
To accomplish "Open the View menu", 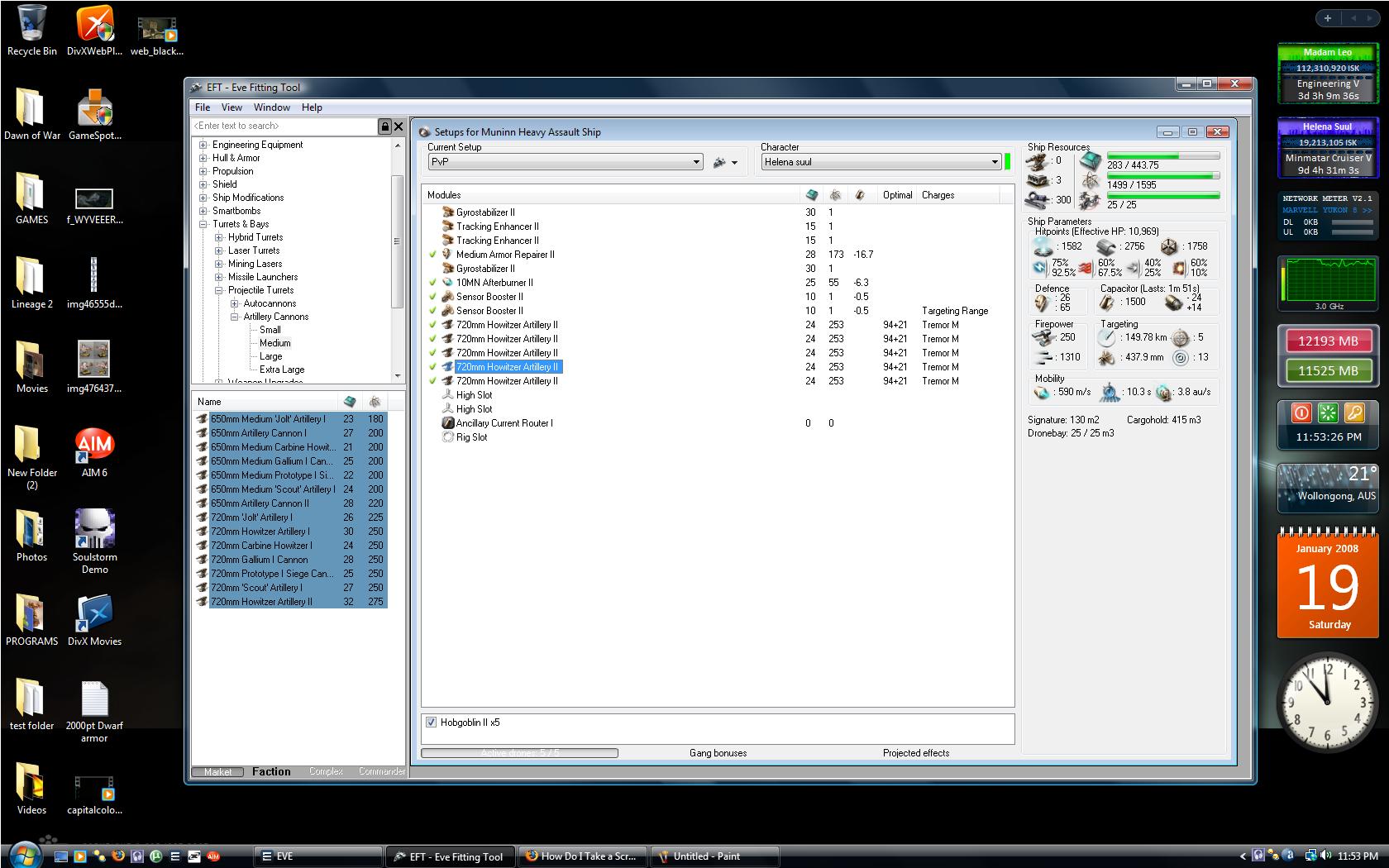I will click(231, 107).
